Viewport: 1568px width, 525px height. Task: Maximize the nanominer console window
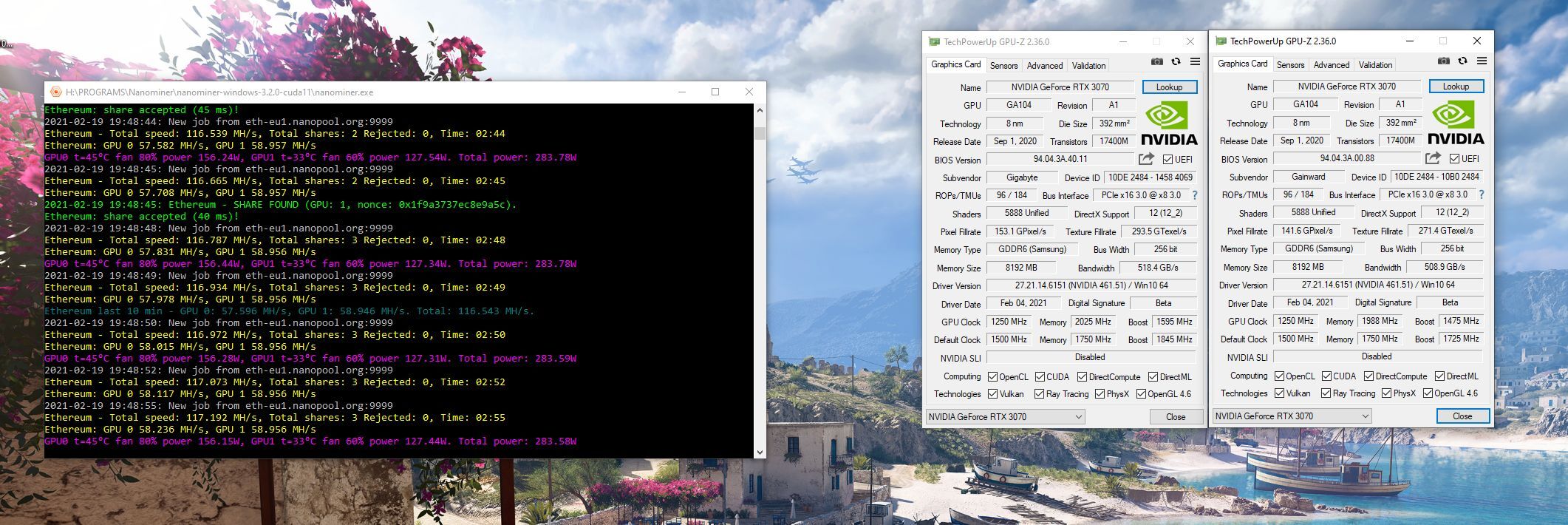click(715, 92)
